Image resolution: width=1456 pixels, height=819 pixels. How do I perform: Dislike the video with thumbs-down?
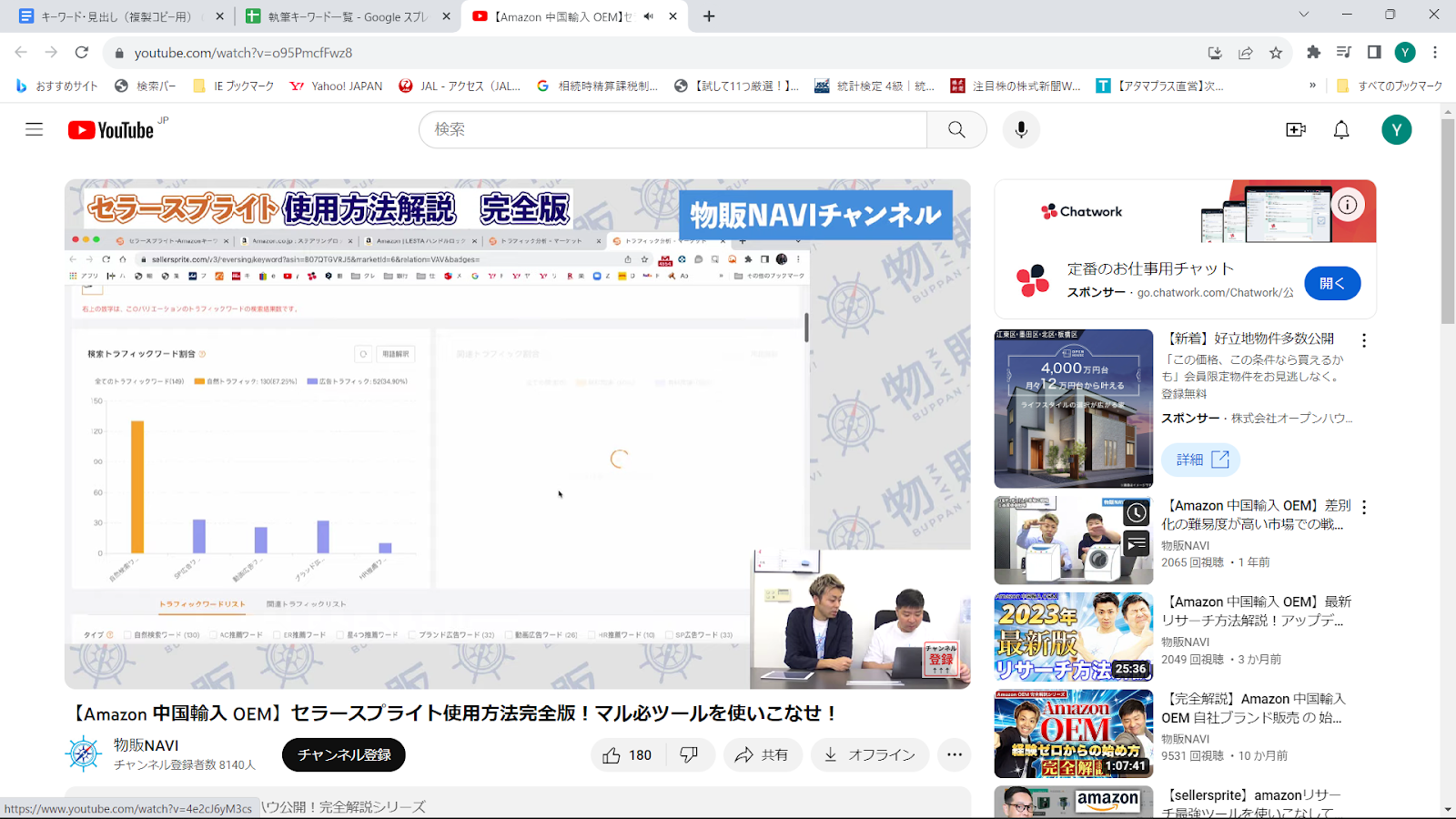tap(689, 754)
